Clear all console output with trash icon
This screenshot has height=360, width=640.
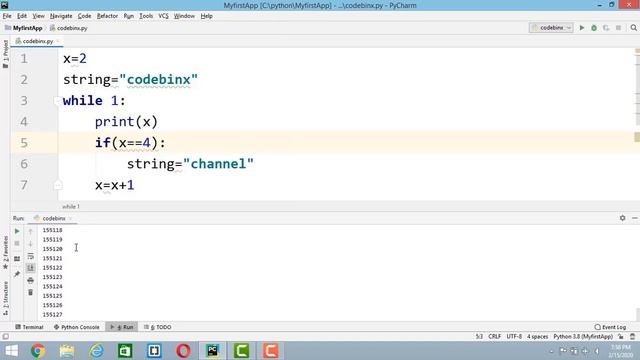(x=30, y=292)
